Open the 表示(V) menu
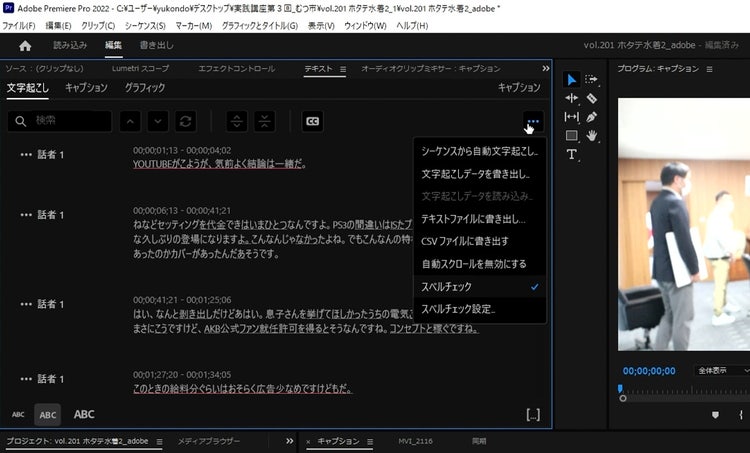 click(x=321, y=25)
